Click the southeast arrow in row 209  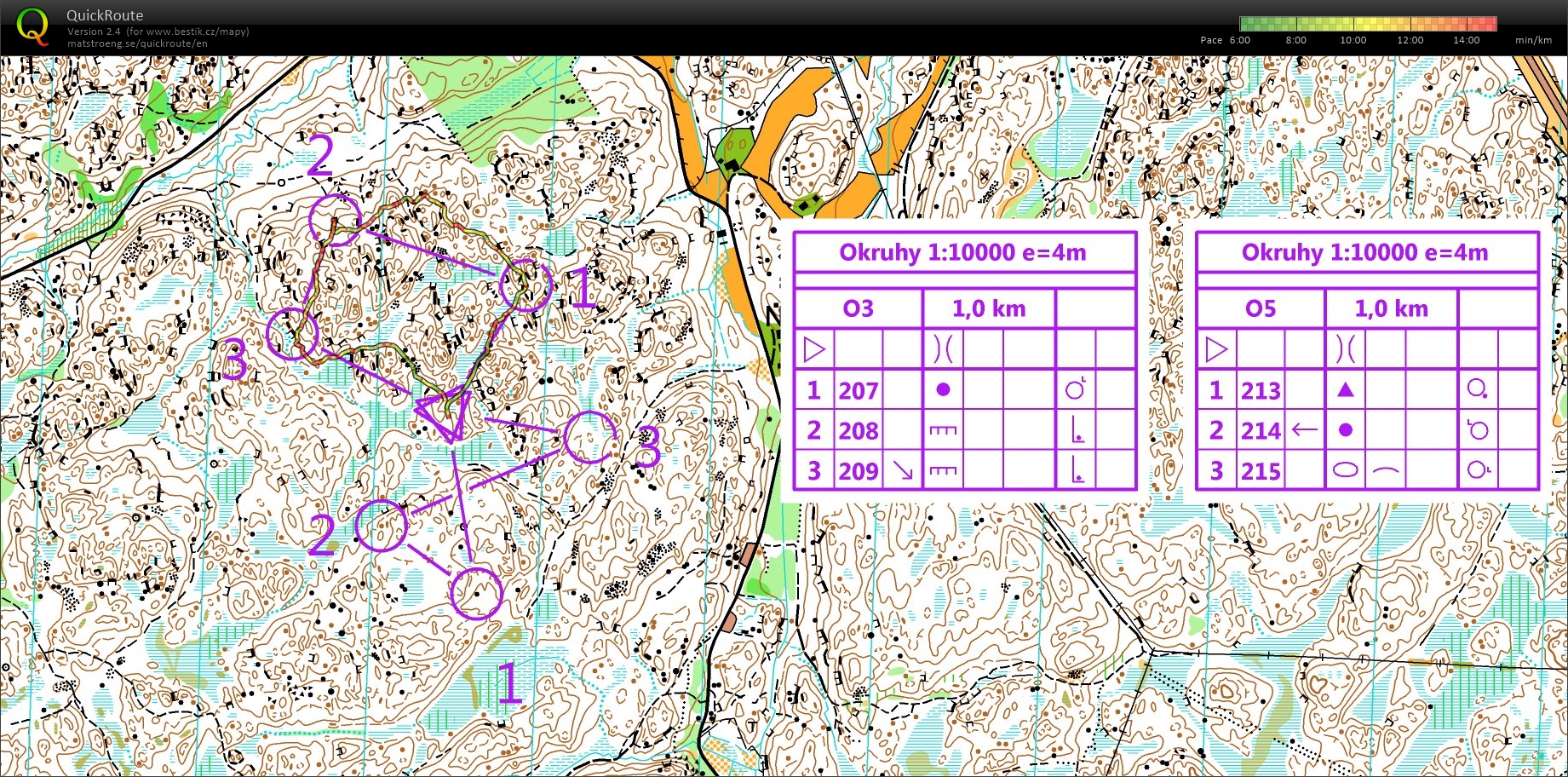point(902,470)
